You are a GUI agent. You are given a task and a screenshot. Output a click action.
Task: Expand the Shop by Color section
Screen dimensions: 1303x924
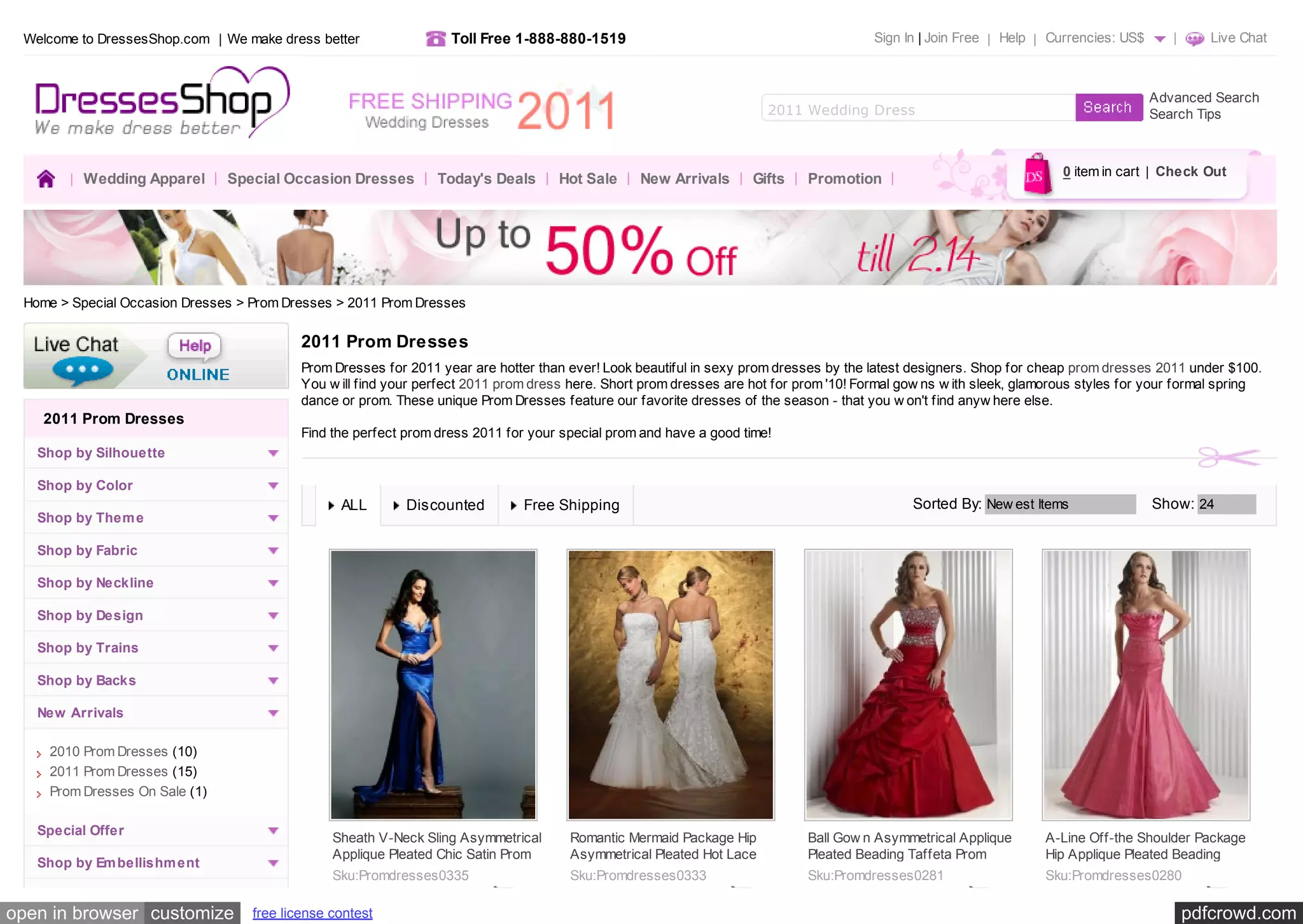coord(156,485)
